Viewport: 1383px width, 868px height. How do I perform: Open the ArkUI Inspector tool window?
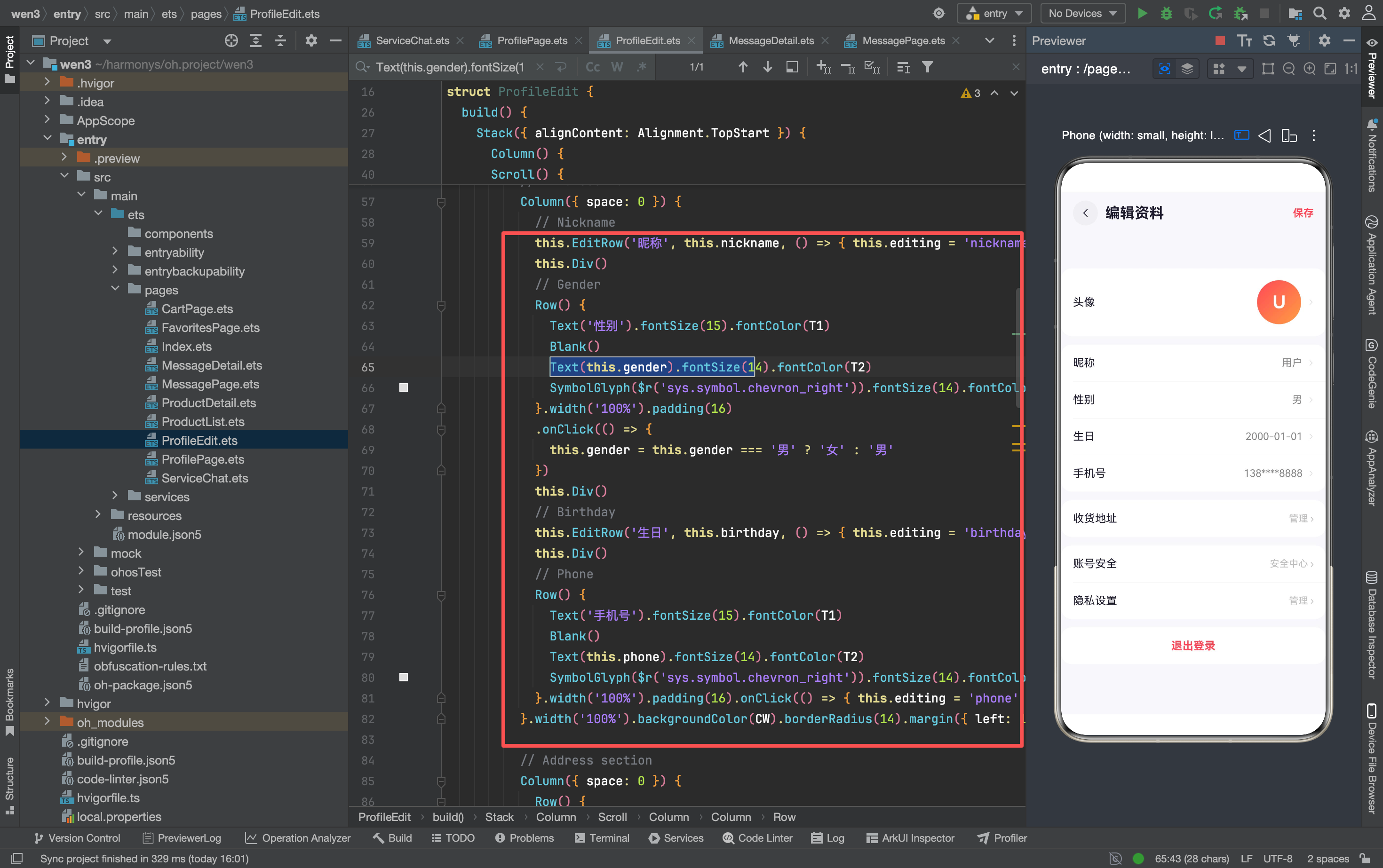click(910, 837)
